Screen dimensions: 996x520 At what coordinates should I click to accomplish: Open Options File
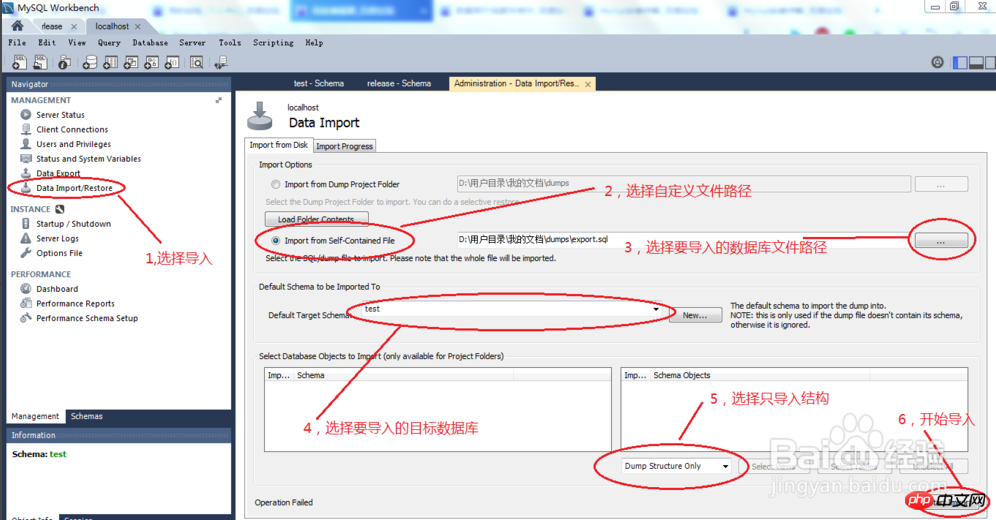coord(59,253)
